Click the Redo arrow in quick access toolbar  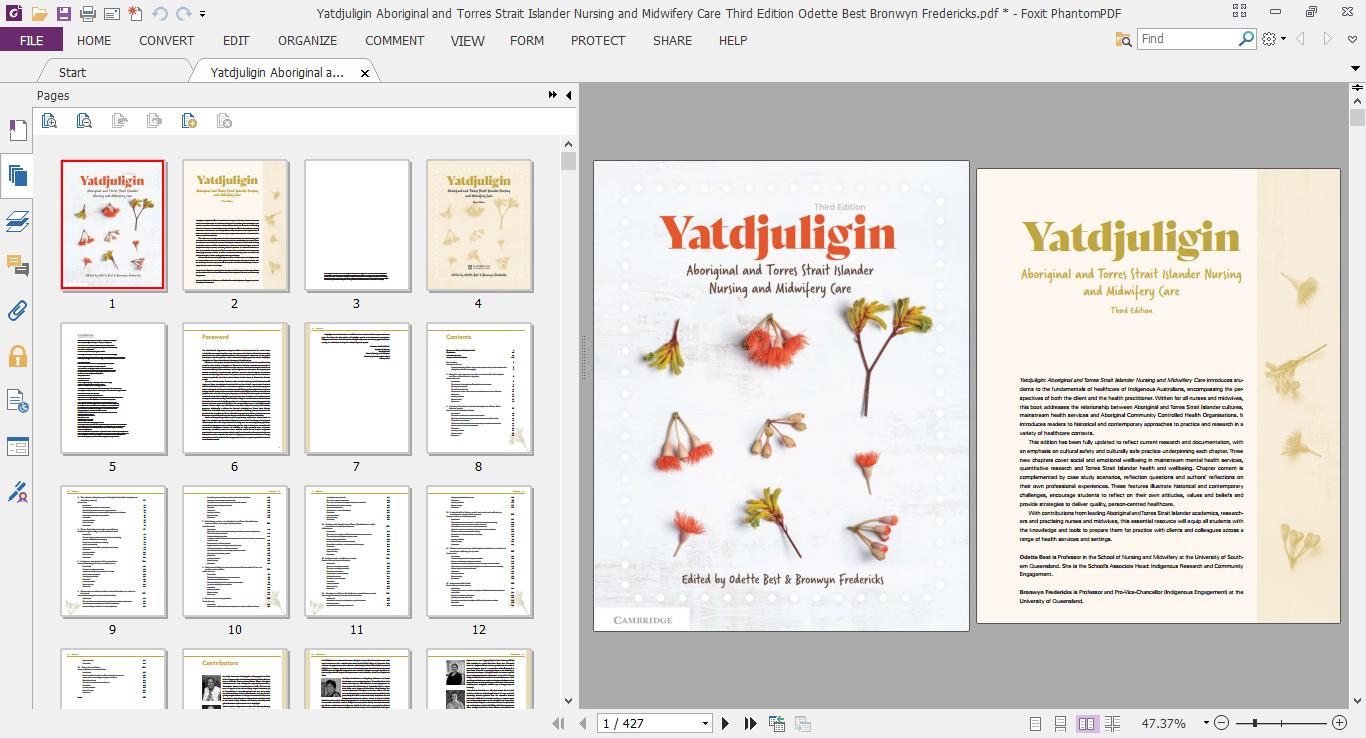(183, 14)
